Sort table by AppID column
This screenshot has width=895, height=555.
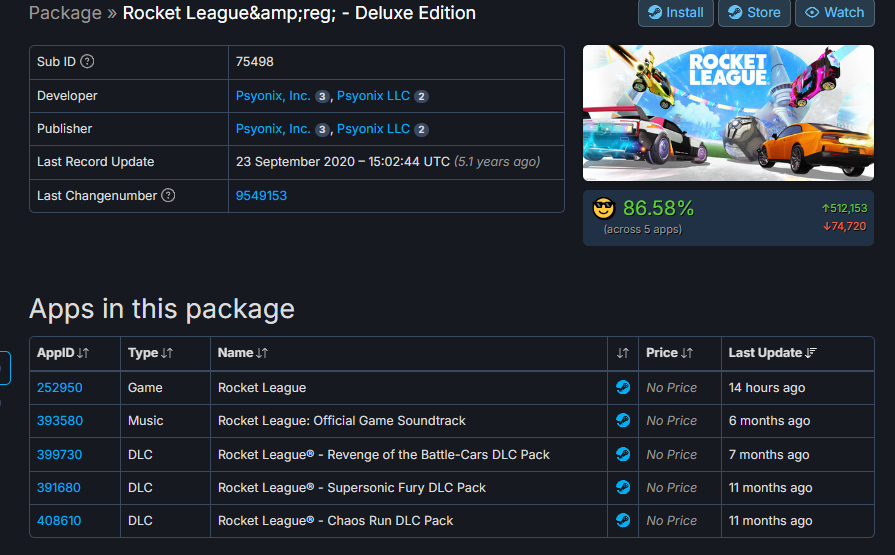click(63, 353)
